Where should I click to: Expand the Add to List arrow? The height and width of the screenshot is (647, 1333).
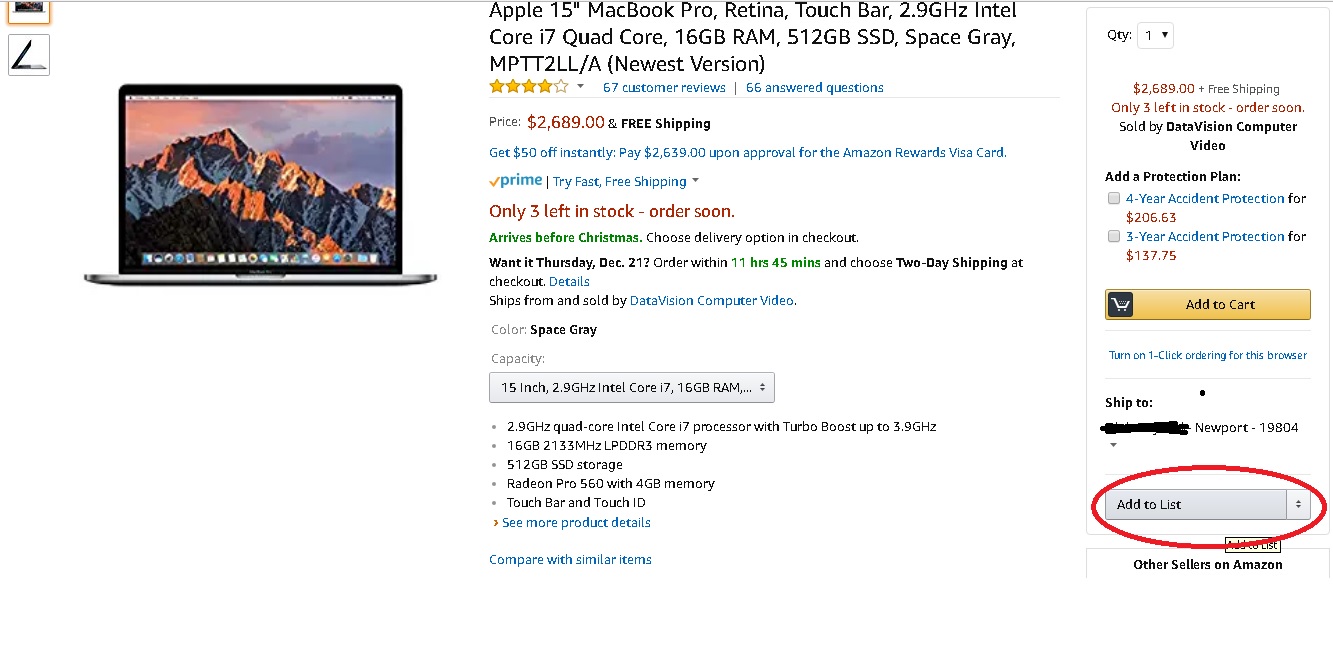[1298, 504]
